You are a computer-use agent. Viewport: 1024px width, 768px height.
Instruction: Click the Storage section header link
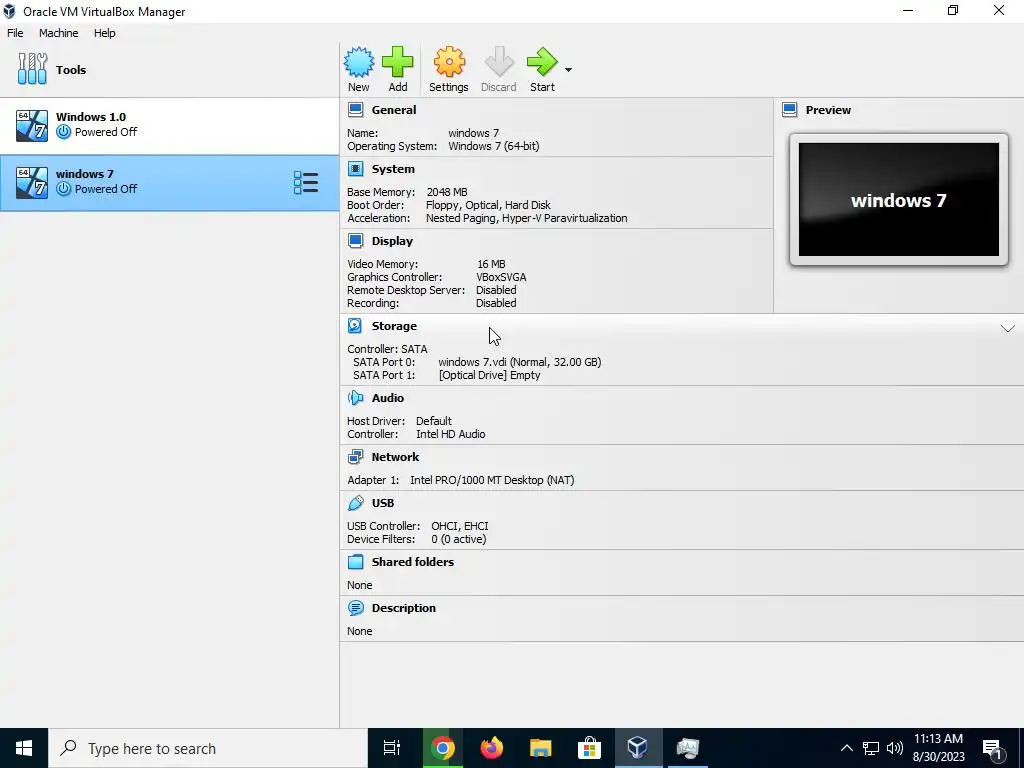click(394, 326)
